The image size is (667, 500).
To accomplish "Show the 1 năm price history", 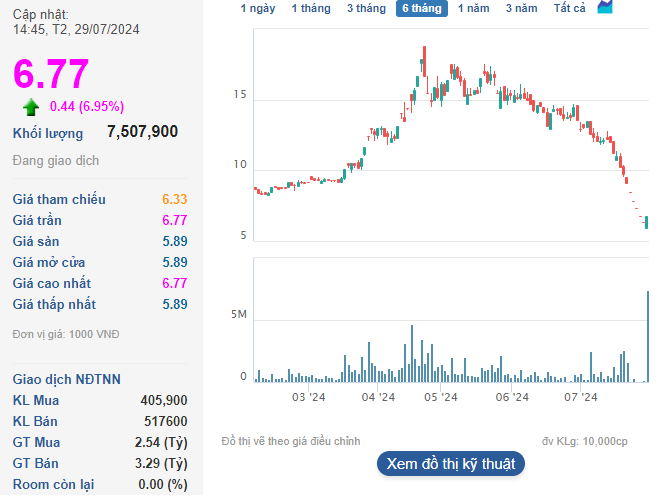I will click(474, 8).
